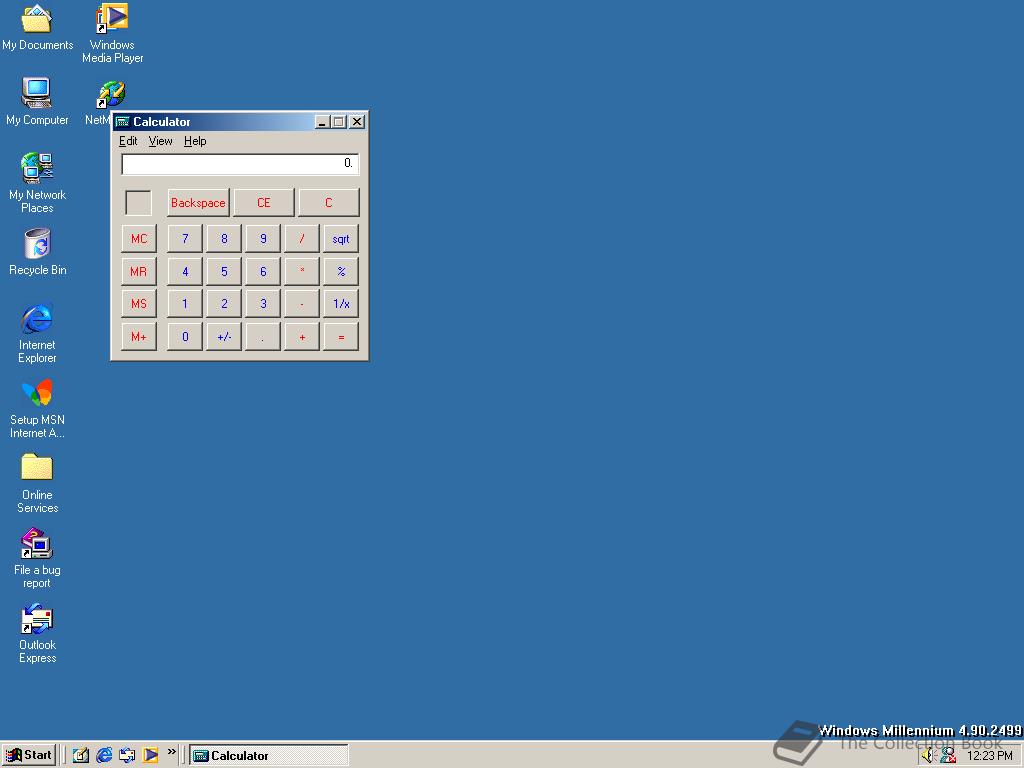
Task: Click the MS memory store button
Action: pos(139,304)
